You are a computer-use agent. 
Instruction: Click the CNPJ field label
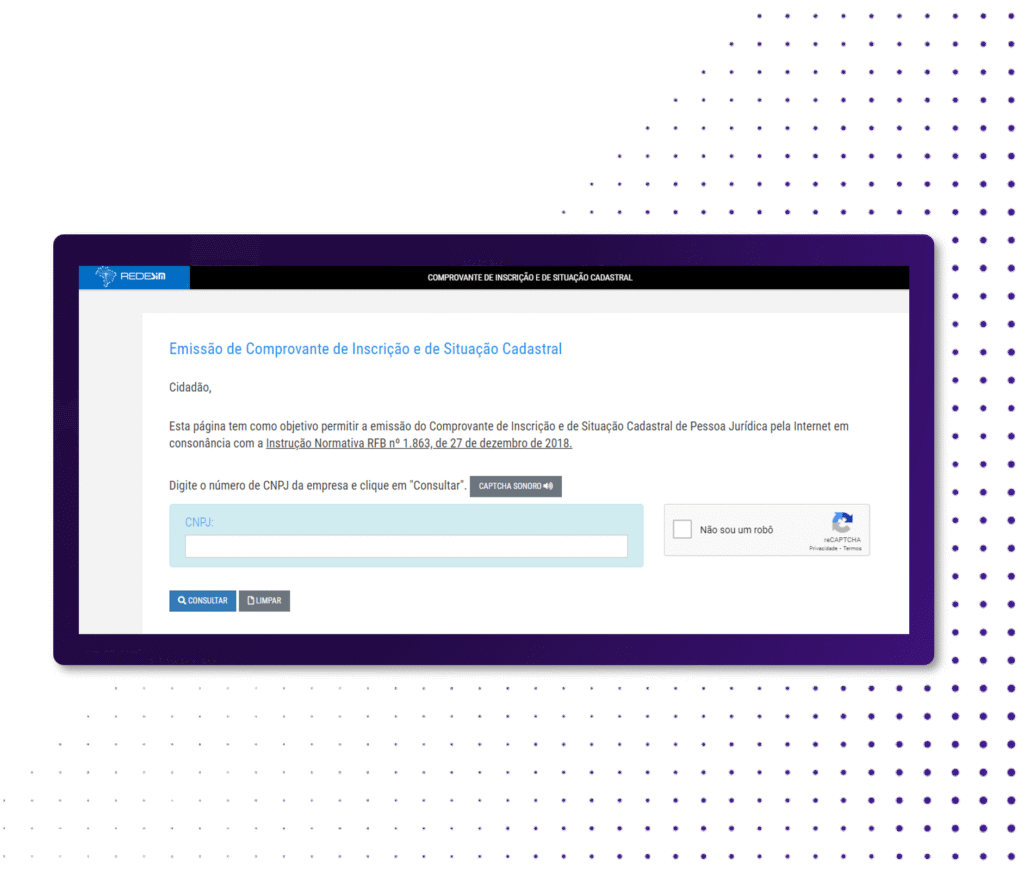(199, 522)
